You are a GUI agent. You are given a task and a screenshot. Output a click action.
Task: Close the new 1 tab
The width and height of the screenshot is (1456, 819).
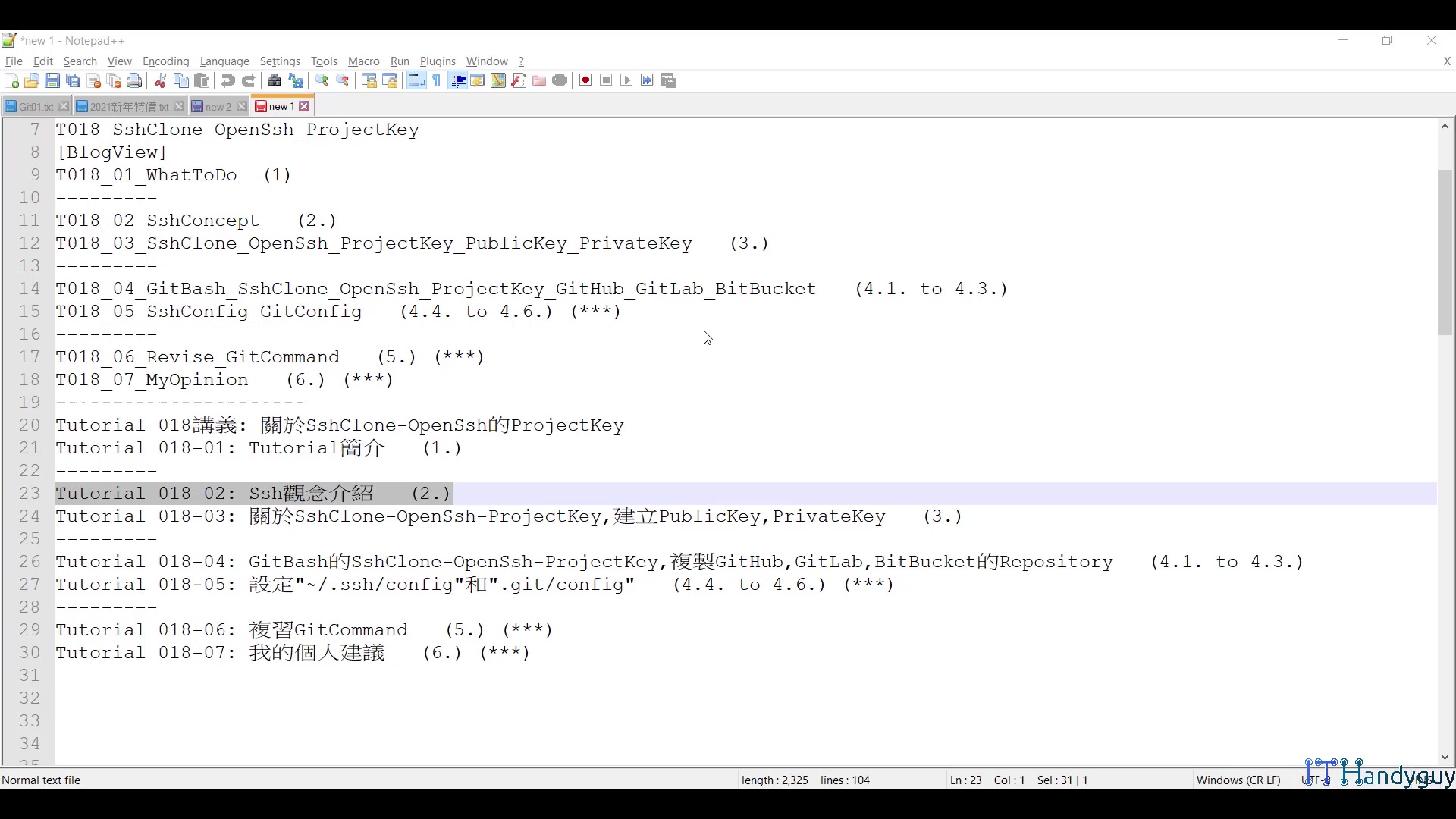pyautogui.click(x=305, y=107)
